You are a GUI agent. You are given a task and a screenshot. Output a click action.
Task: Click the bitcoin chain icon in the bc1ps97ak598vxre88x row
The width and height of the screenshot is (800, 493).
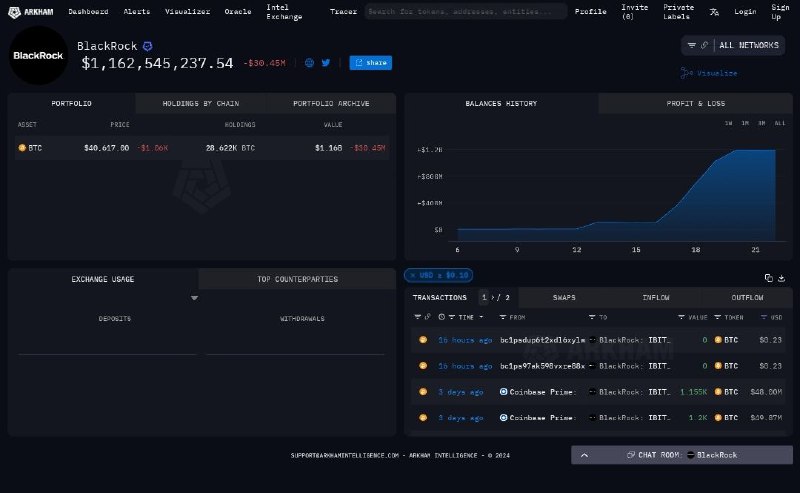[423, 366]
